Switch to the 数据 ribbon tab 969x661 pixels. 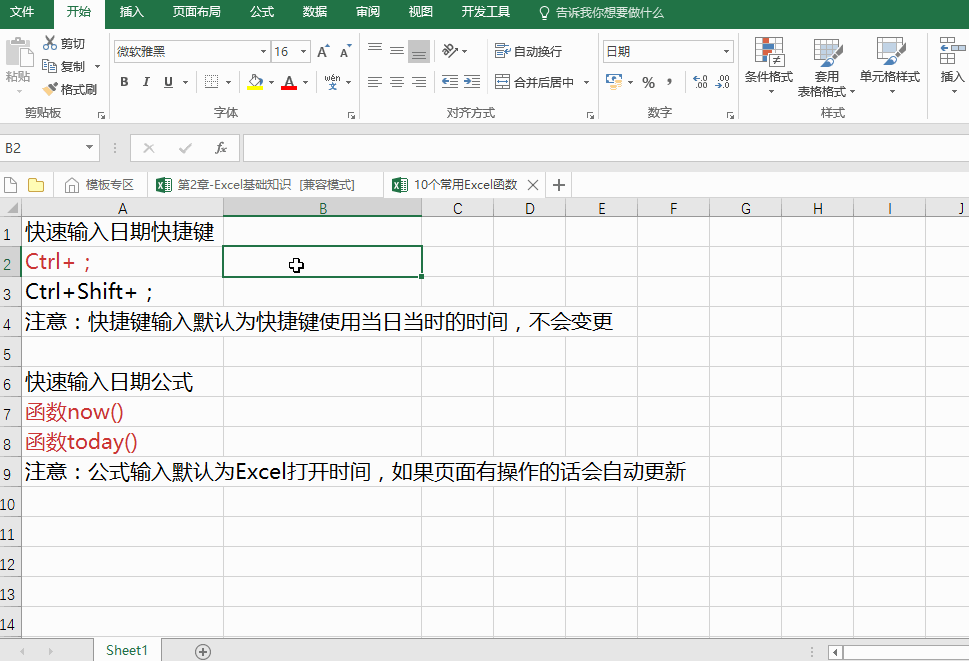tap(315, 12)
